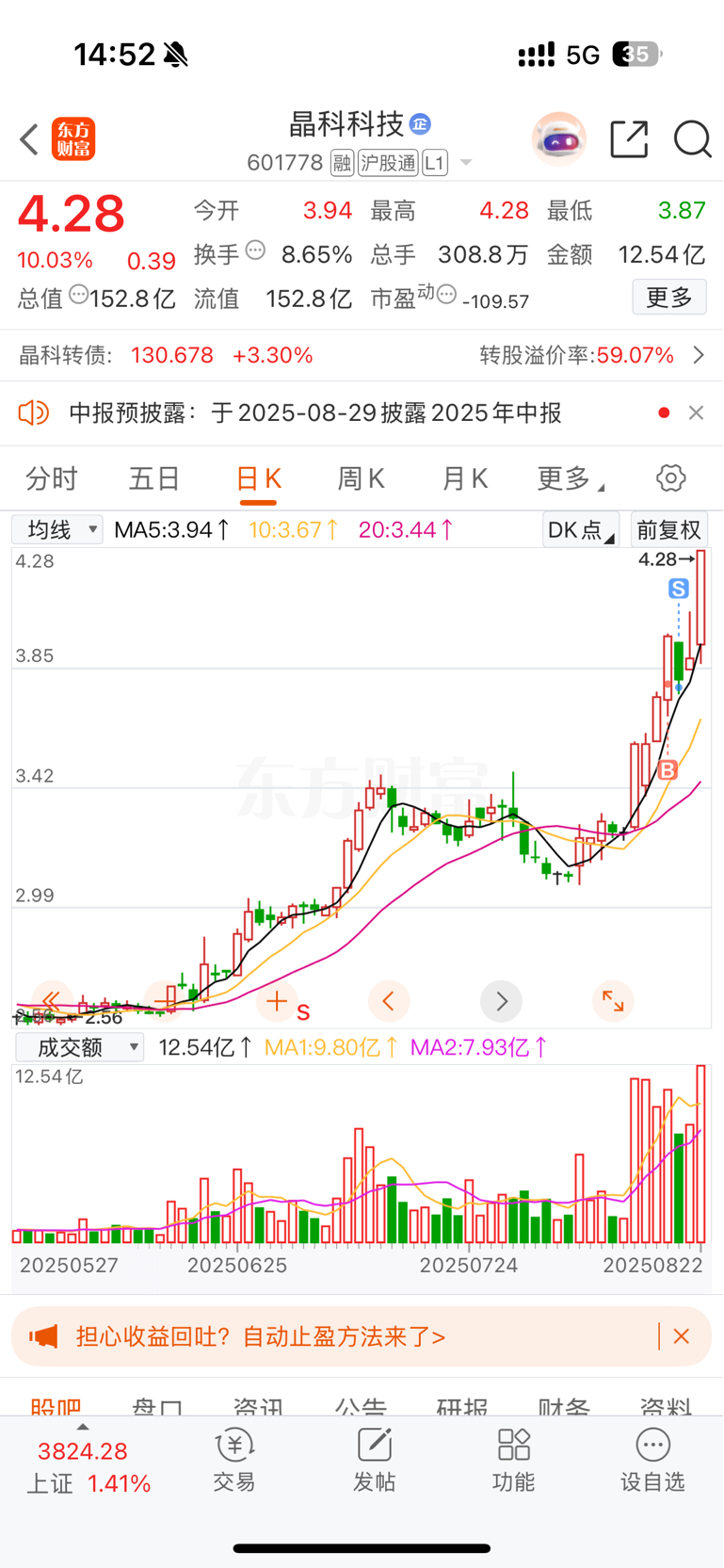Image resolution: width=724 pixels, height=1568 pixels.
Task: Tap the silent mode bell icon
Action: (175, 55)
